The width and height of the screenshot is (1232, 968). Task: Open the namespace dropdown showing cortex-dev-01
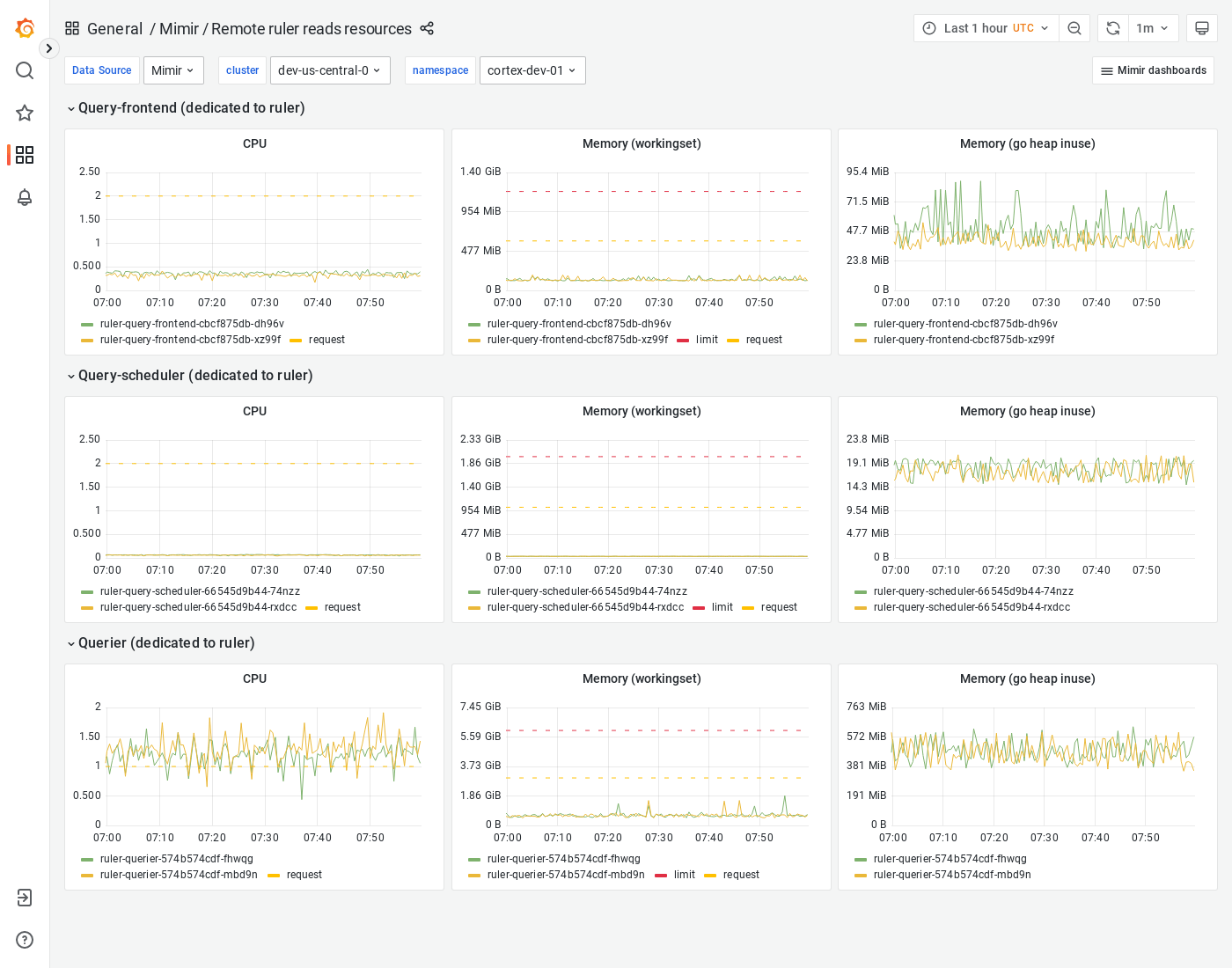[x=532, y=70]
